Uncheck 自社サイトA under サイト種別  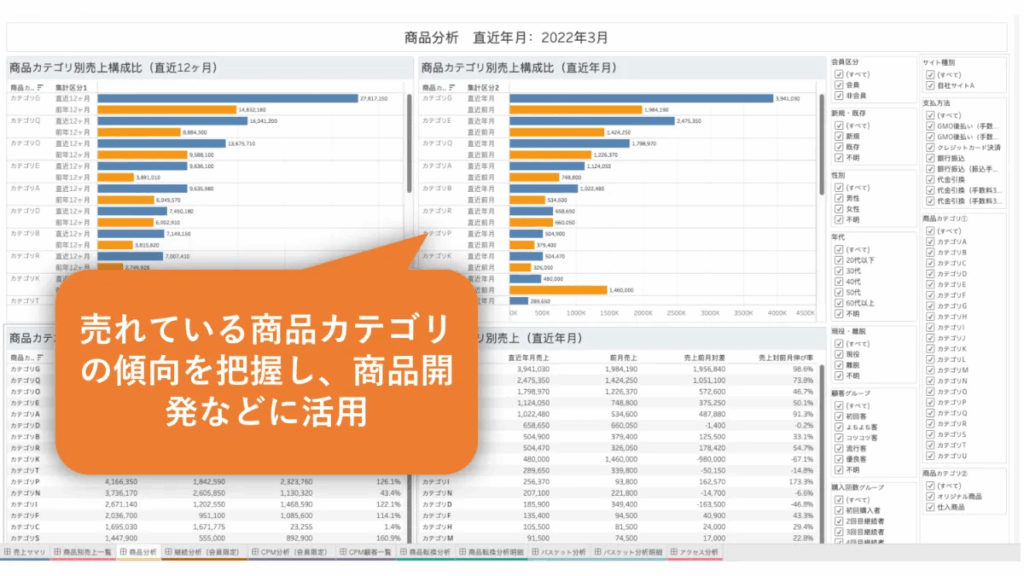click(930, 86)
